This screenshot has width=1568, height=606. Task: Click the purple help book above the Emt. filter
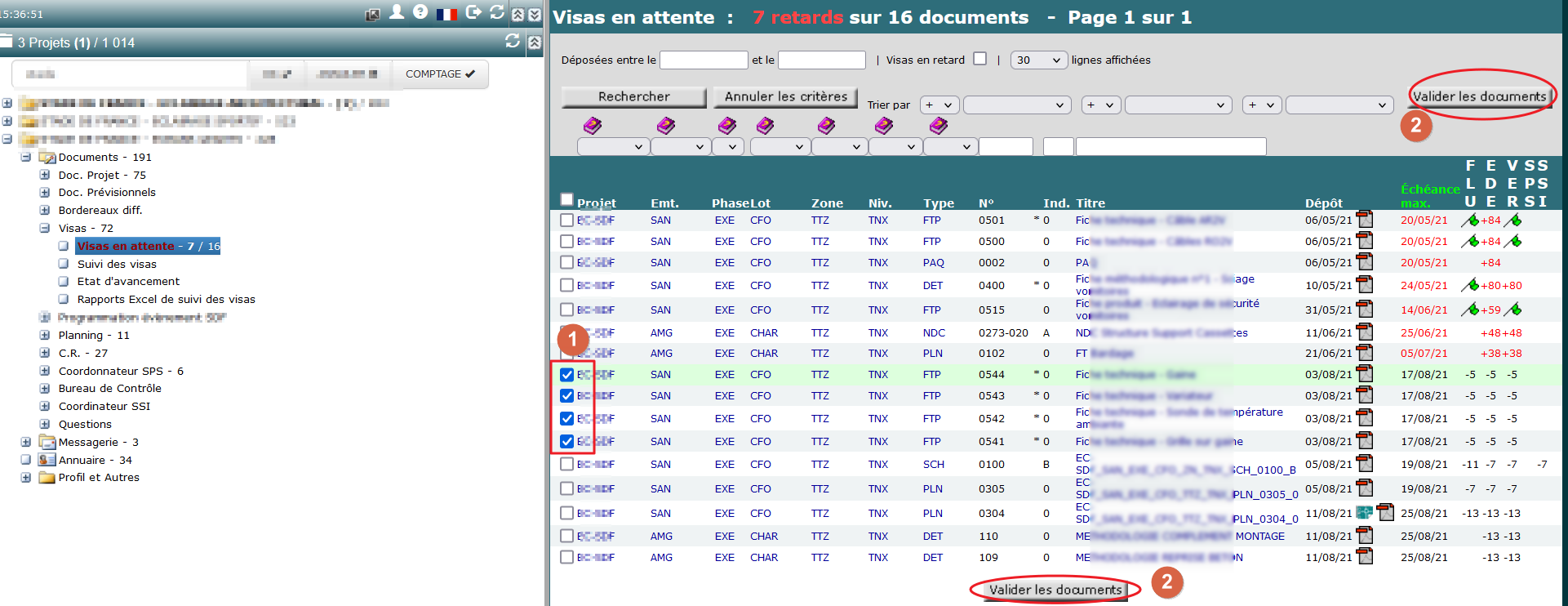pyautogui.click(x=666, y=126)
